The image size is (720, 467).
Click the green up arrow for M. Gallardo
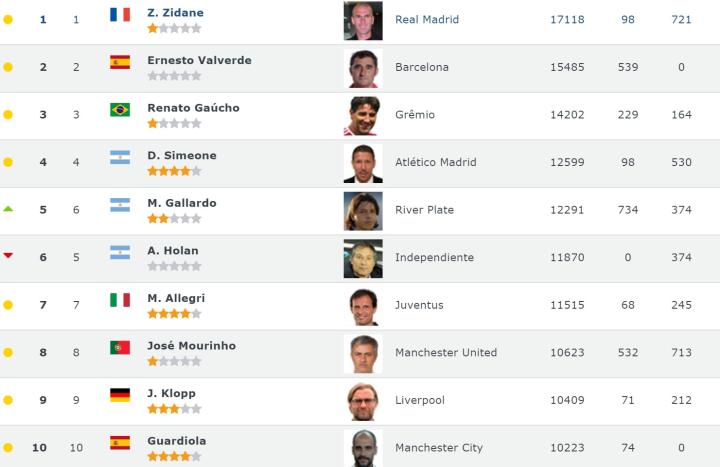(8, 209)
